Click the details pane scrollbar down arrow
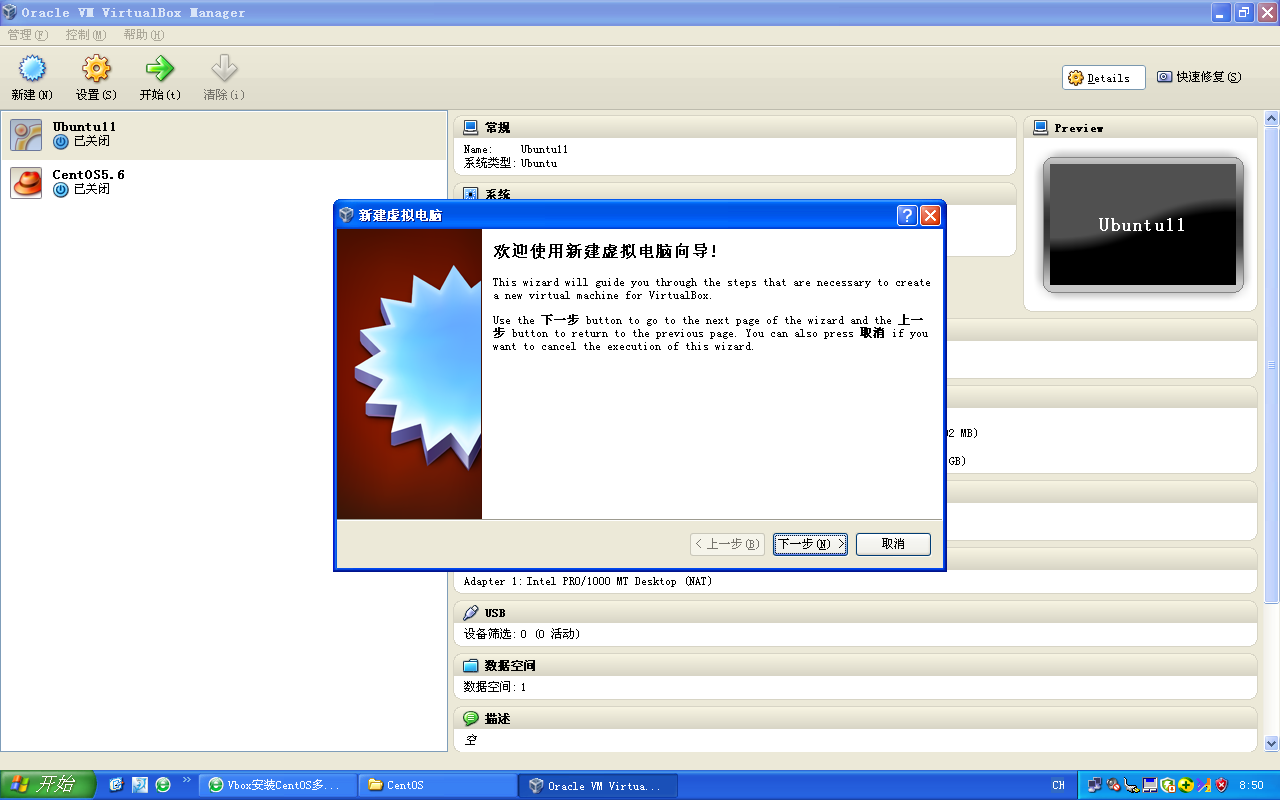1280x800 pixels. point(1272,743)
